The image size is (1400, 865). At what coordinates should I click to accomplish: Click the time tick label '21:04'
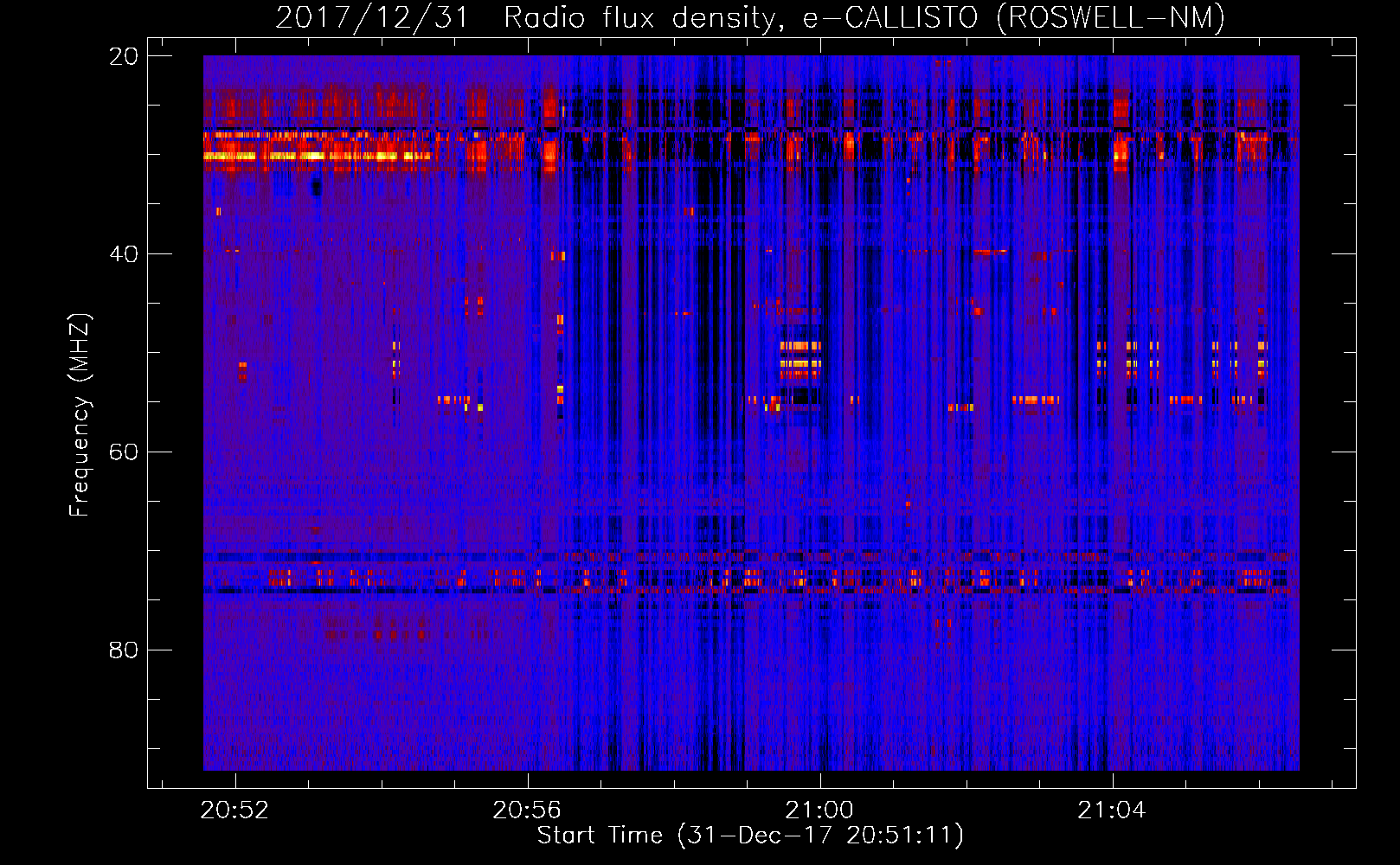click(1112, 810)
